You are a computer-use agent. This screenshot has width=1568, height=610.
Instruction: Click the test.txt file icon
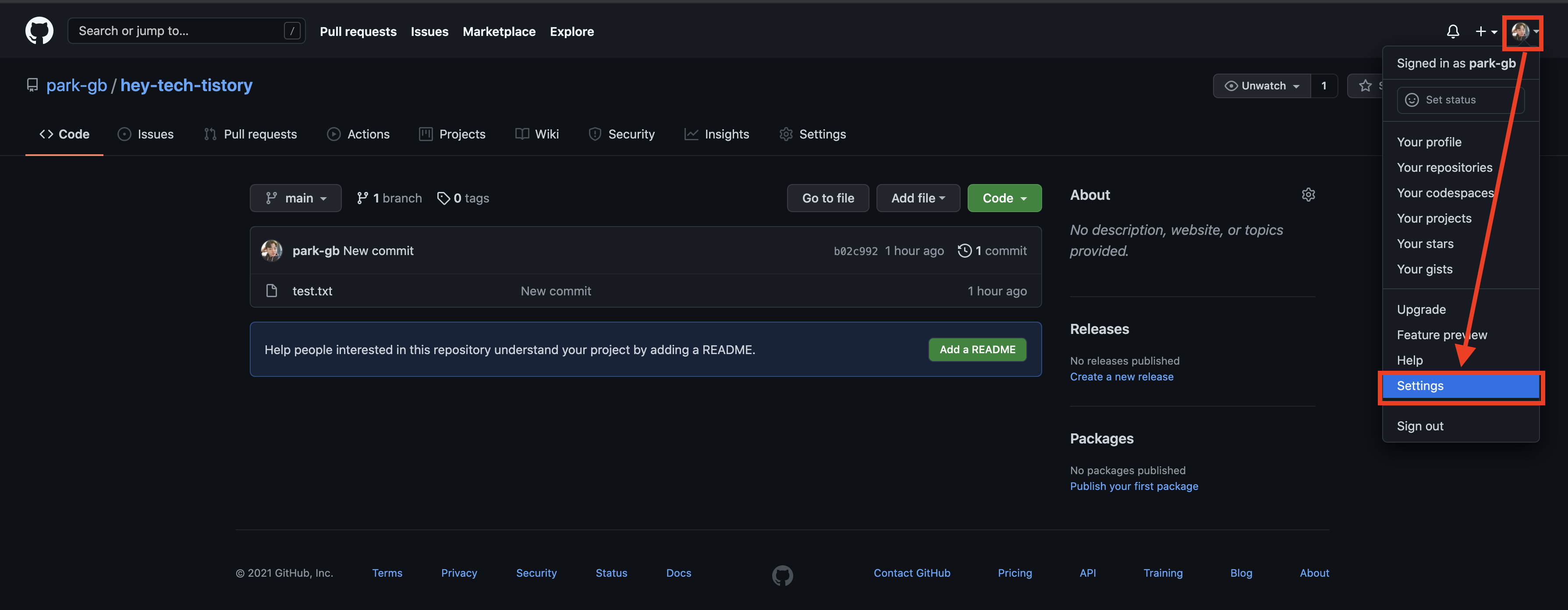tap(272, 291)
